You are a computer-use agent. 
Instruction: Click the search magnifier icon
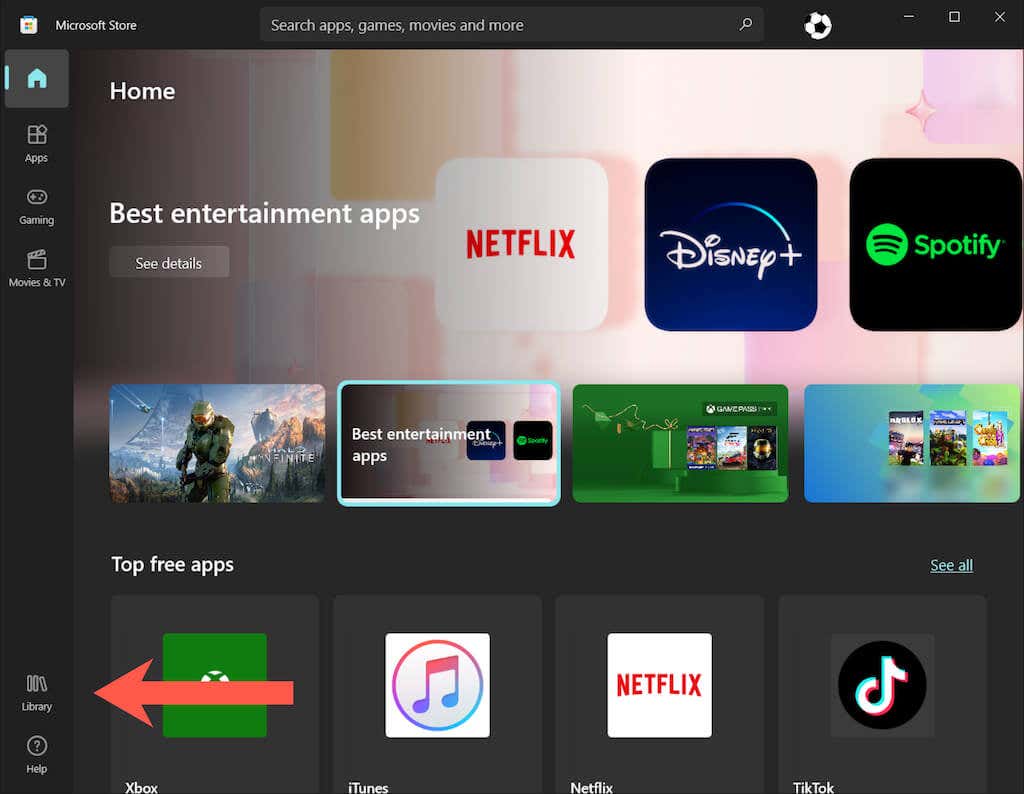(745, 25)
